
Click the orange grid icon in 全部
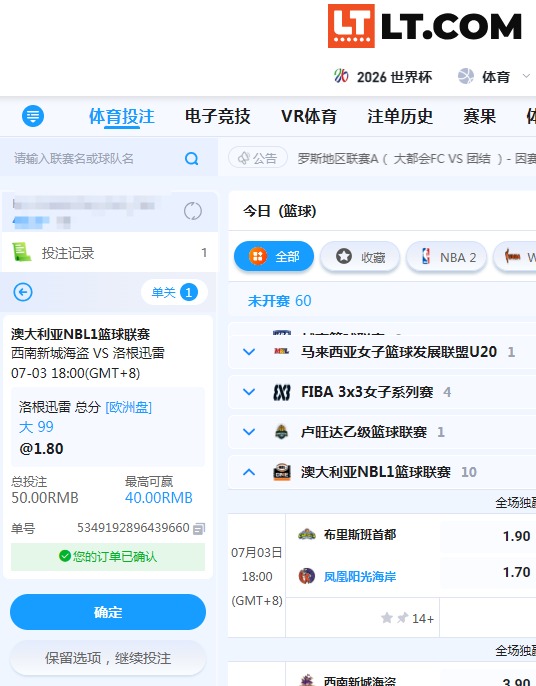pyautogui.click(x=258, y=256)
